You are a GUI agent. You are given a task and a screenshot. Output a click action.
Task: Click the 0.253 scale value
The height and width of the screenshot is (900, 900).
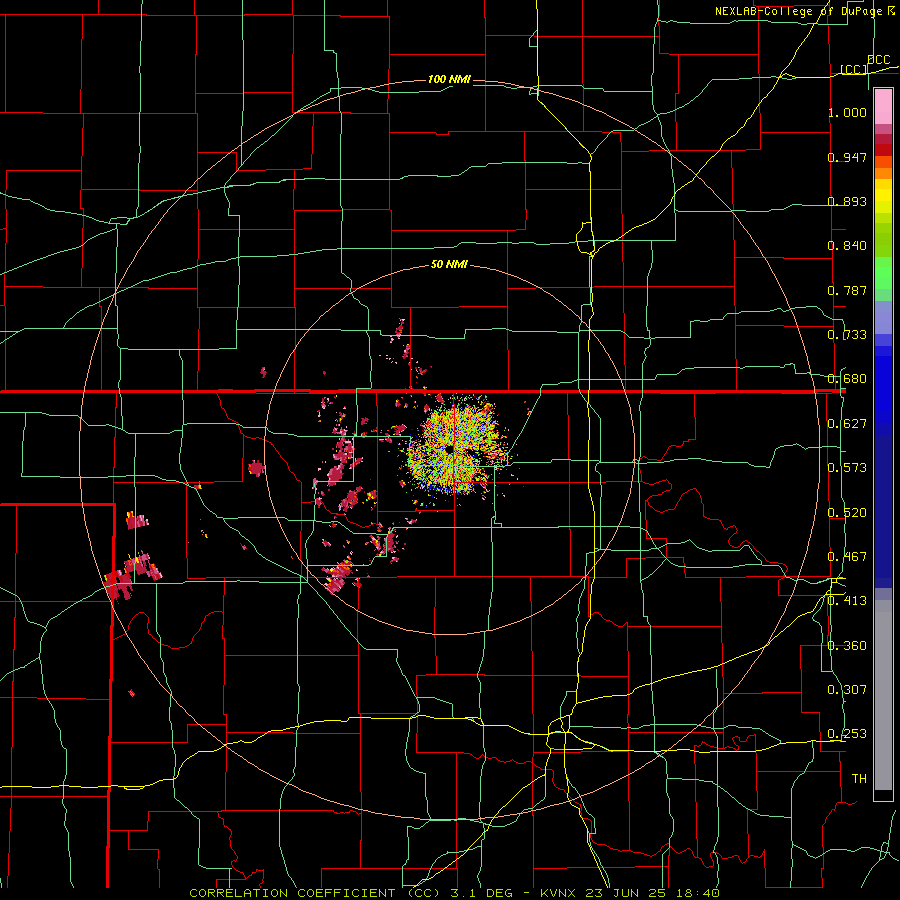click(x=847, y=734)
